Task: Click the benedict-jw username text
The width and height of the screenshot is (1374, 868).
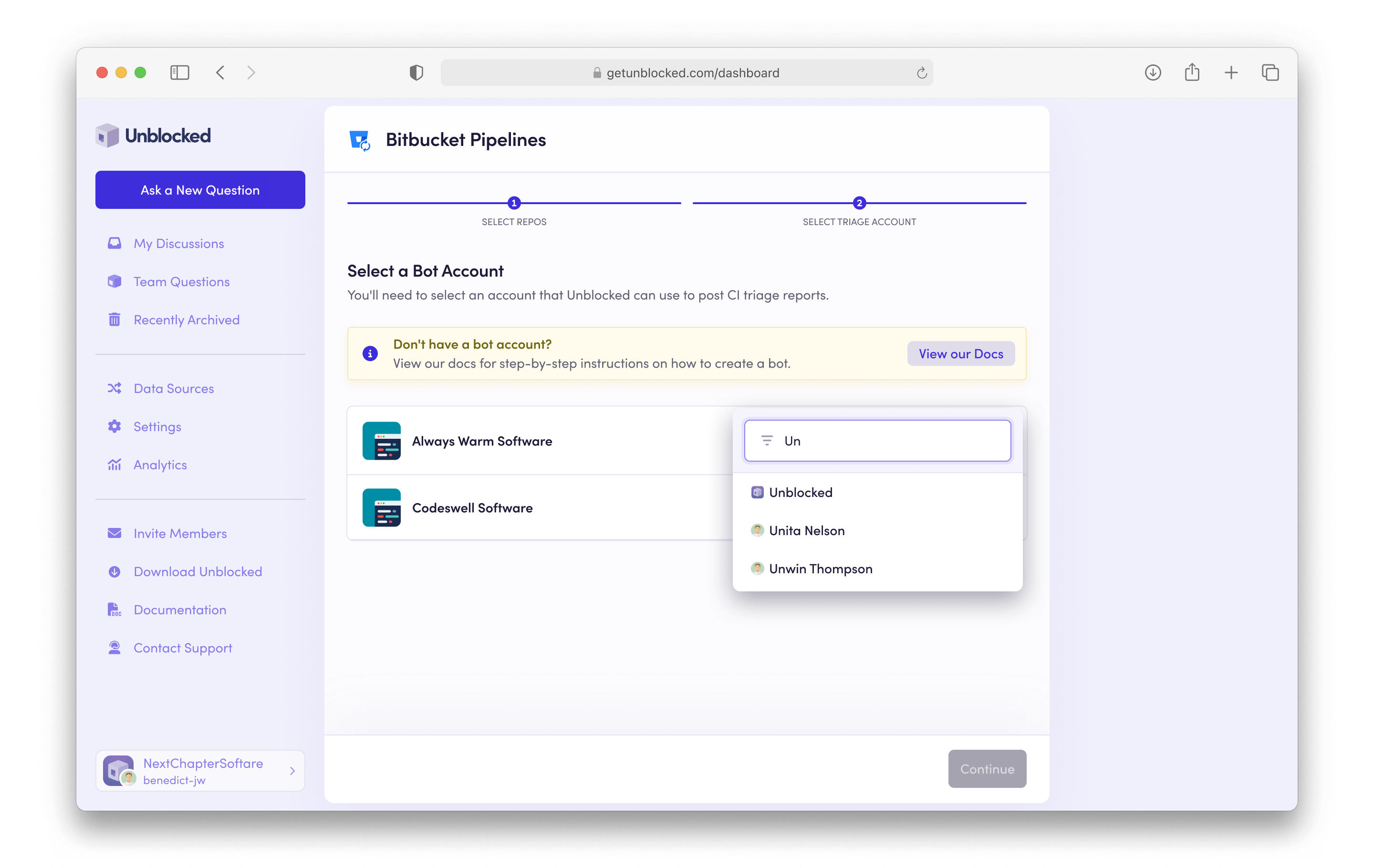Action: pos(174,780)
